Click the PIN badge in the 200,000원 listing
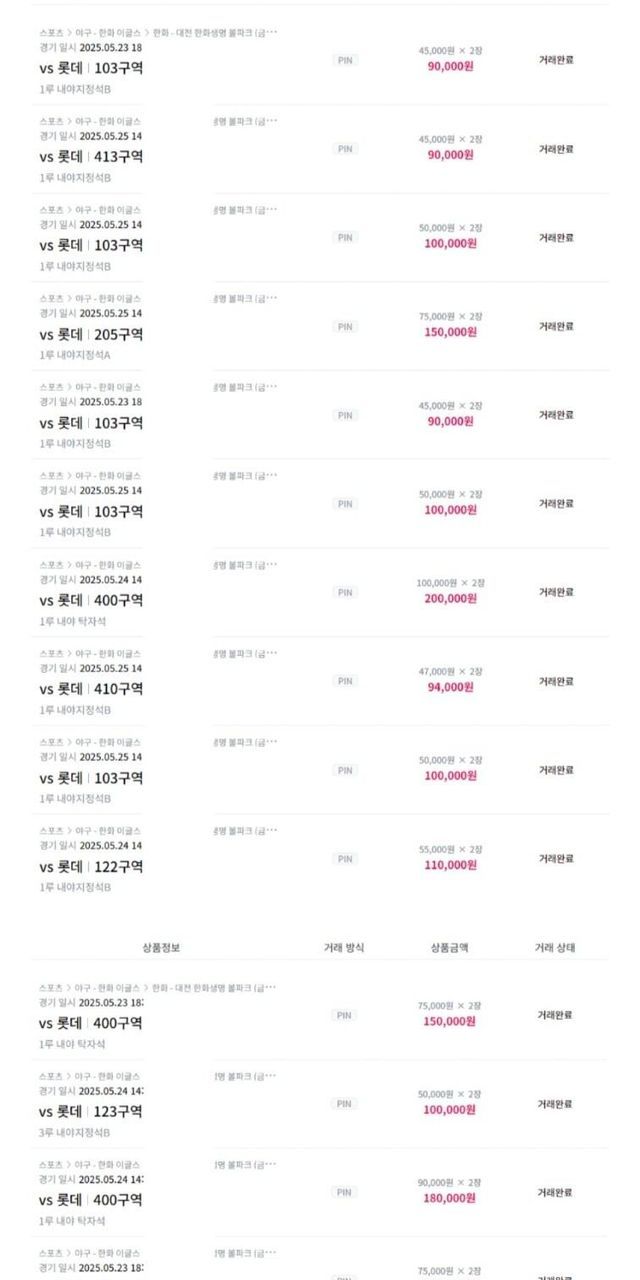This screenshot has height=1280, width=640. (345, 592)
